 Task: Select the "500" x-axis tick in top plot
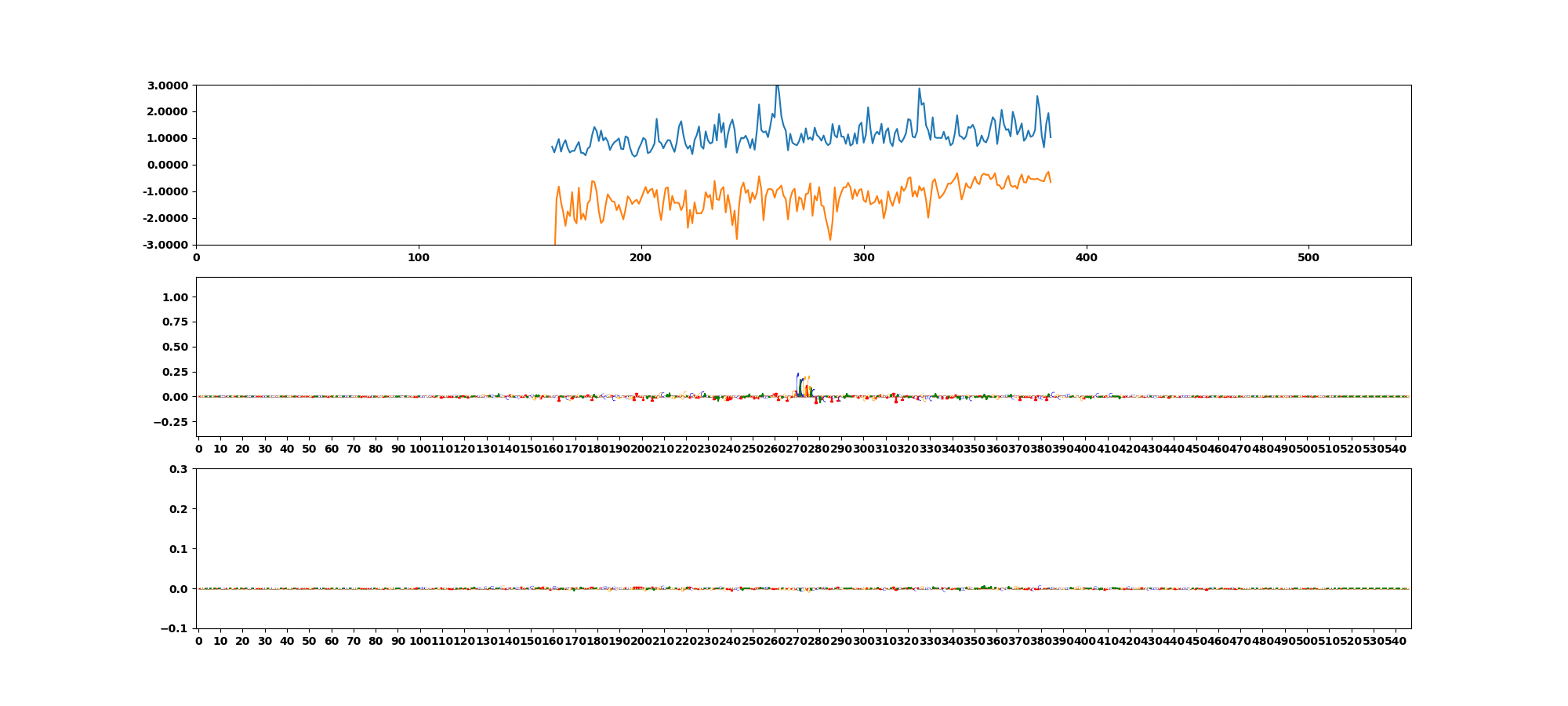(1308, 257)
